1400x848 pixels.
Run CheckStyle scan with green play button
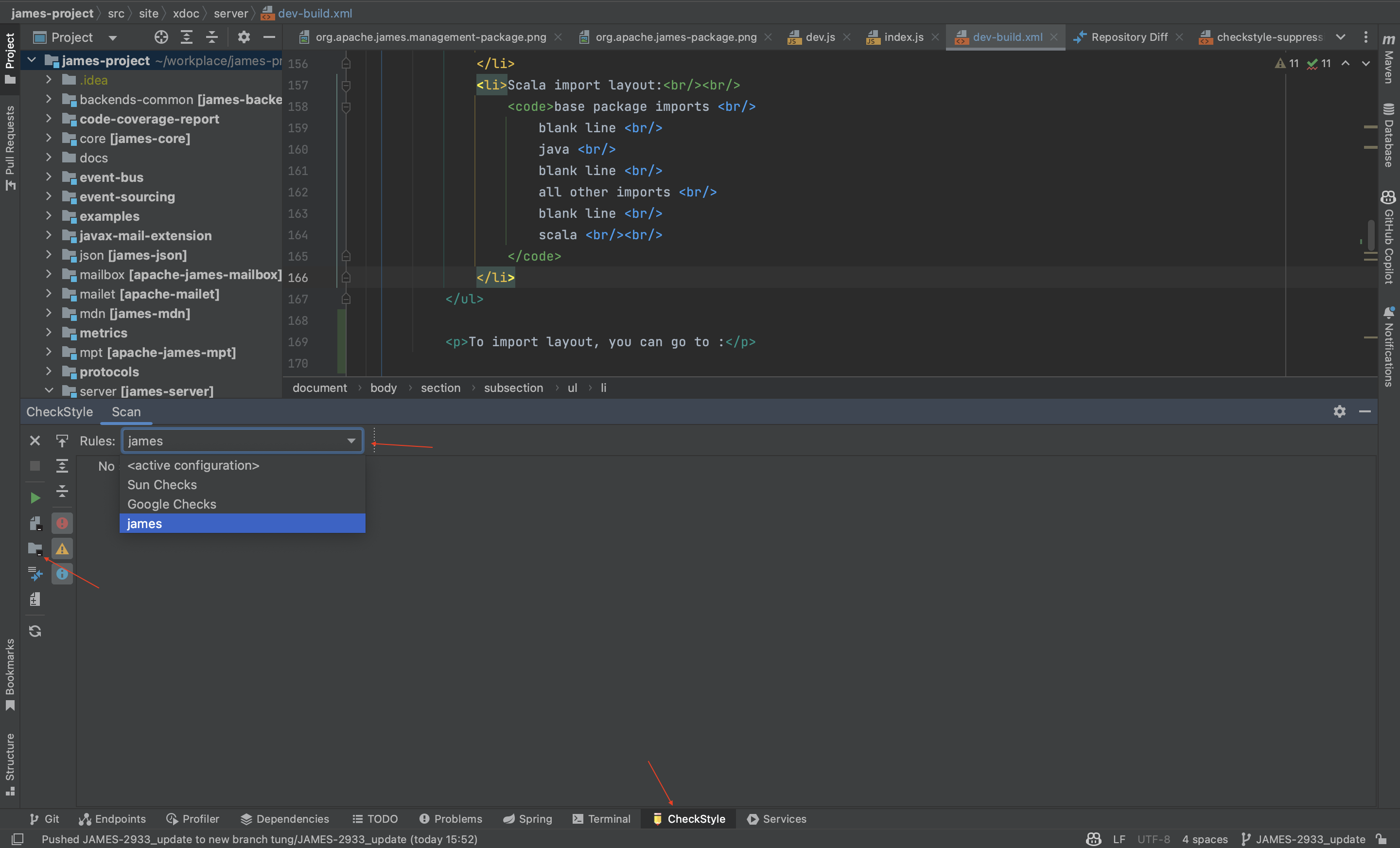point(35,498)
